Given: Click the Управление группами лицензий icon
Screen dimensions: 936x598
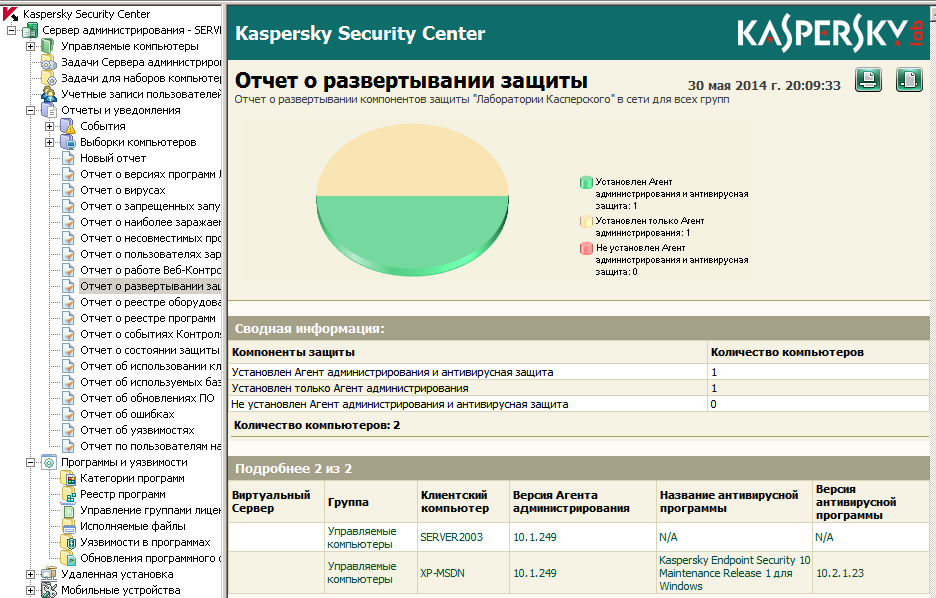Looking at the screenshot, I should click(69, 511).
